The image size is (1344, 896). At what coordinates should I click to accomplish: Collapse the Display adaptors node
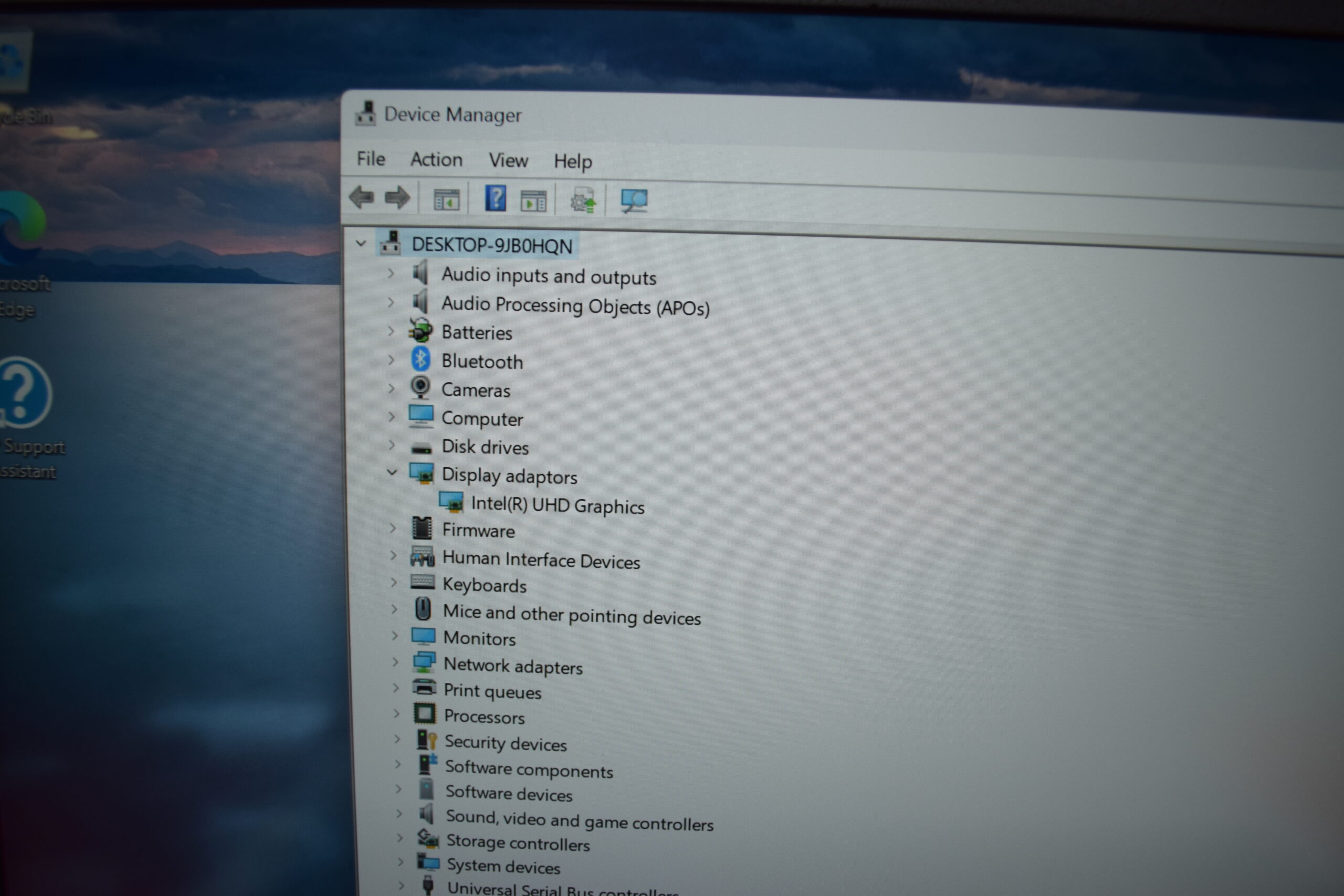point(392,472)
